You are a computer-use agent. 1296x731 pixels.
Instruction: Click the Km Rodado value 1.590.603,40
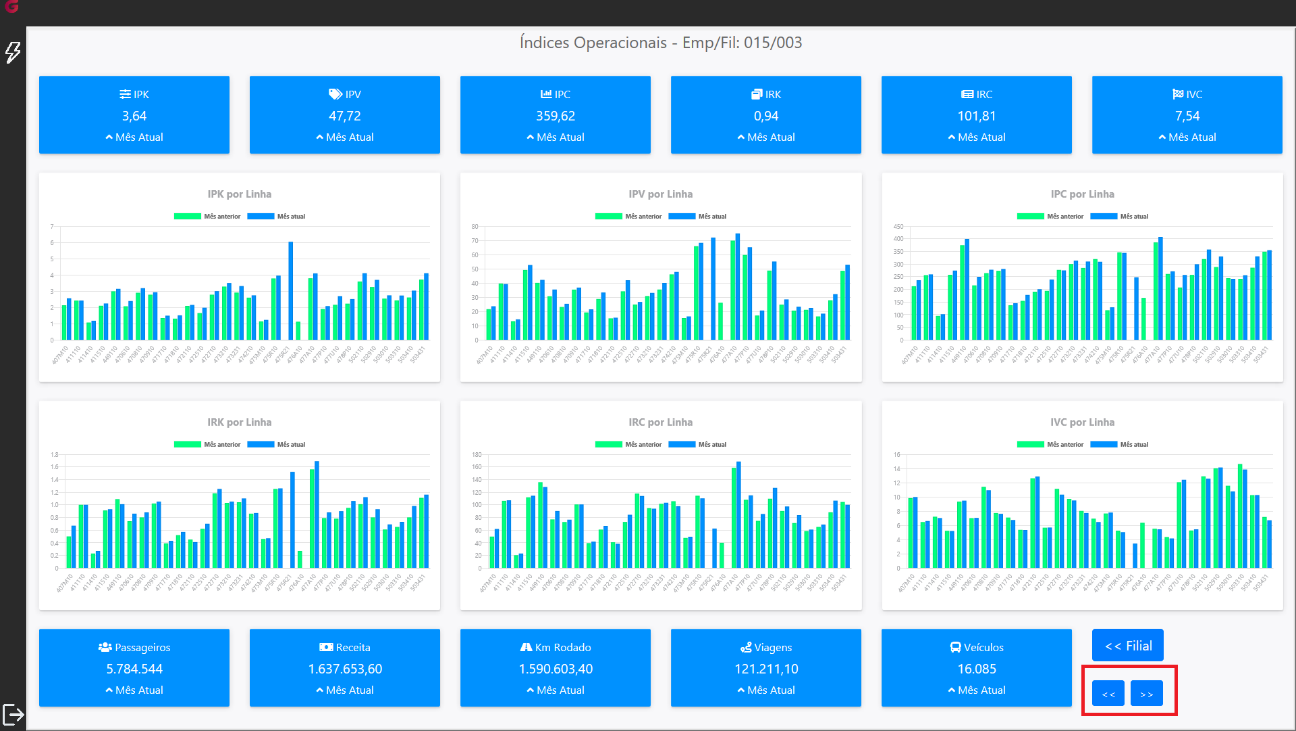(555, 669)
